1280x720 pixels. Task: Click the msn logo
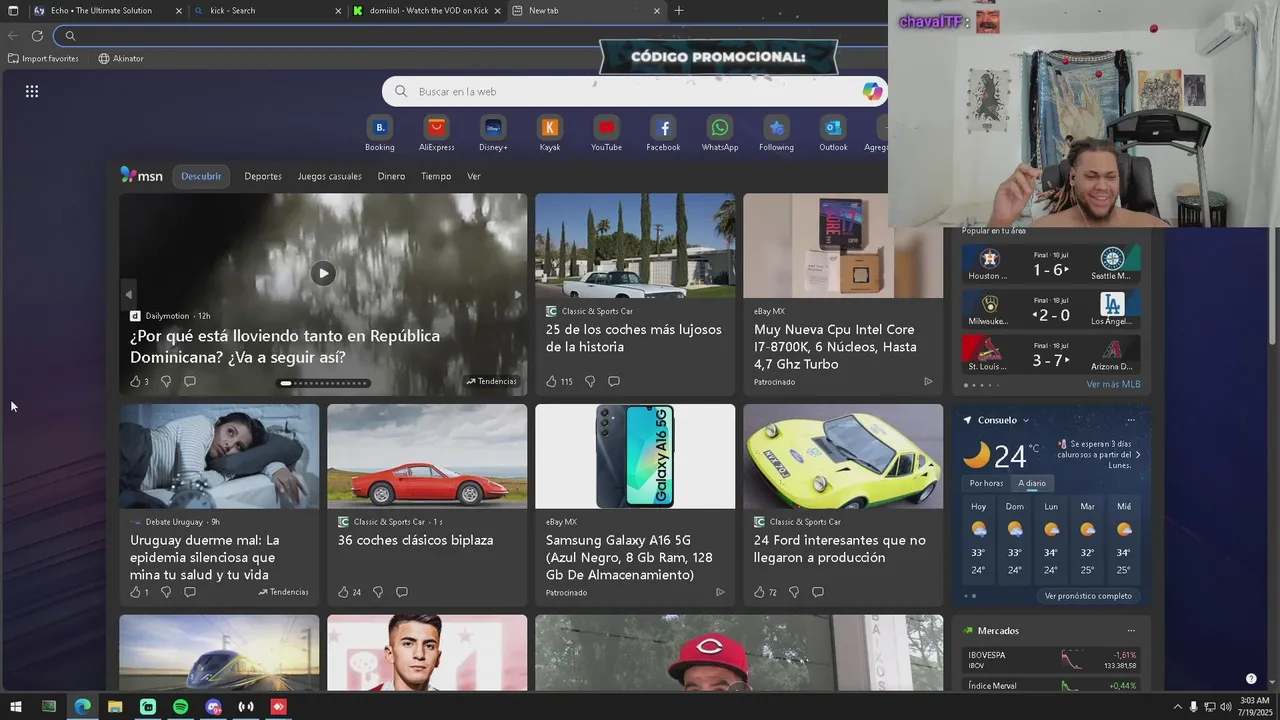142,176
